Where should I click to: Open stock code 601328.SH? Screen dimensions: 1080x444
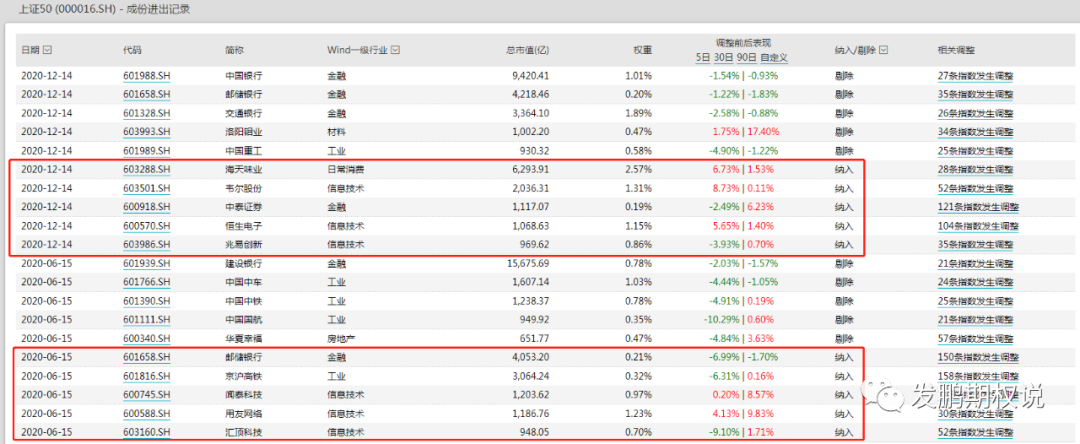click(x=146, y=113)
